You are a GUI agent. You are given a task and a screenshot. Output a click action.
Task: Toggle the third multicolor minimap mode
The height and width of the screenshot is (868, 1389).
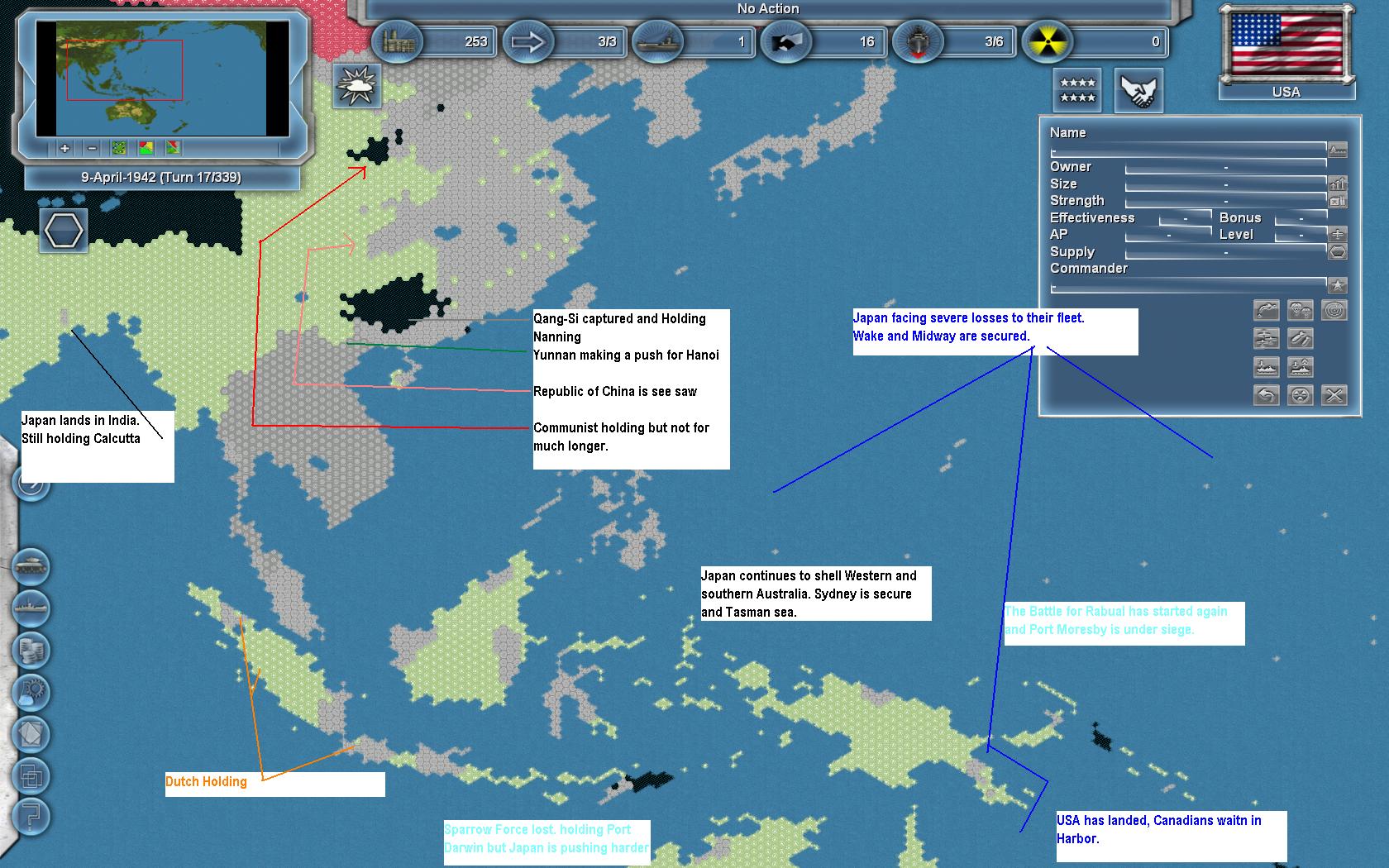174,148
